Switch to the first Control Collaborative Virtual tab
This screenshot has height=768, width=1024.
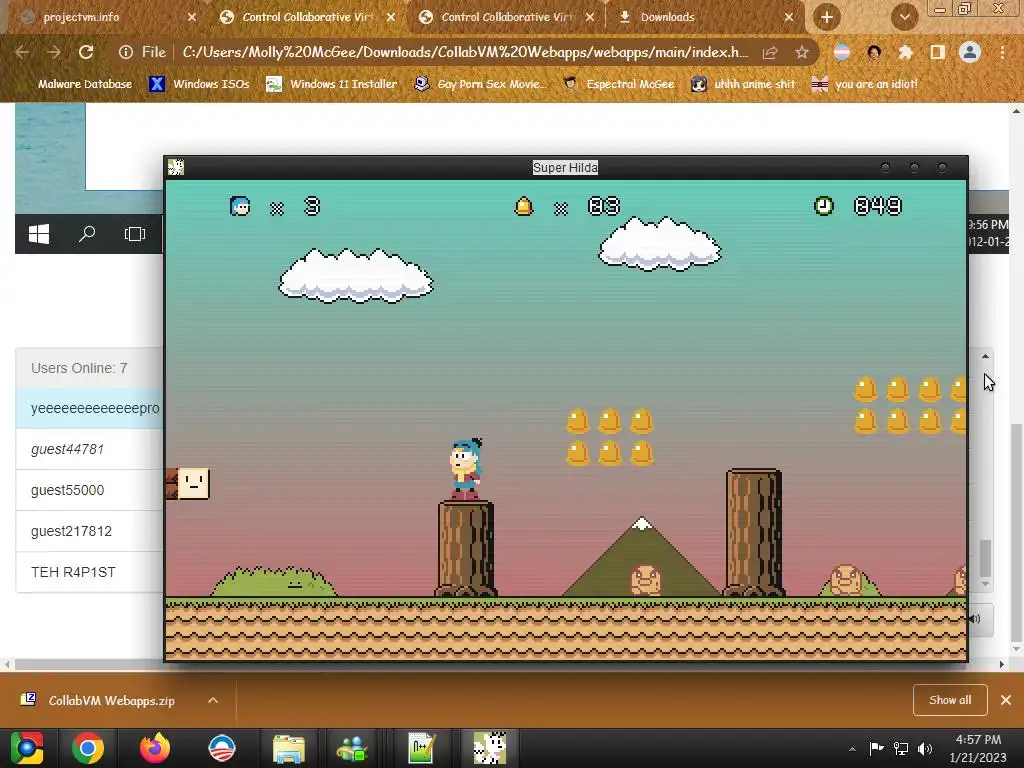[307, 18]
